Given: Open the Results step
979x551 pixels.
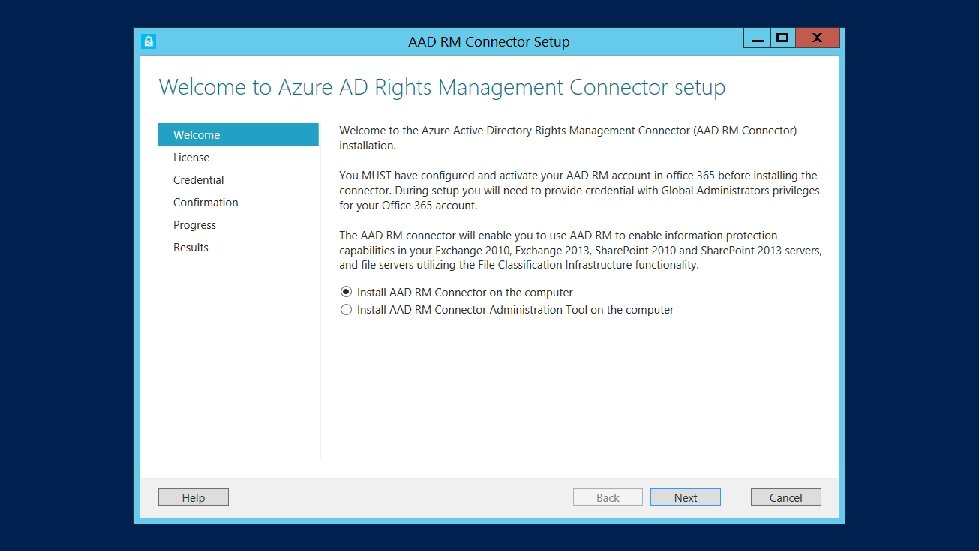Looking at the screenshot, I should (x=191, y=247).
